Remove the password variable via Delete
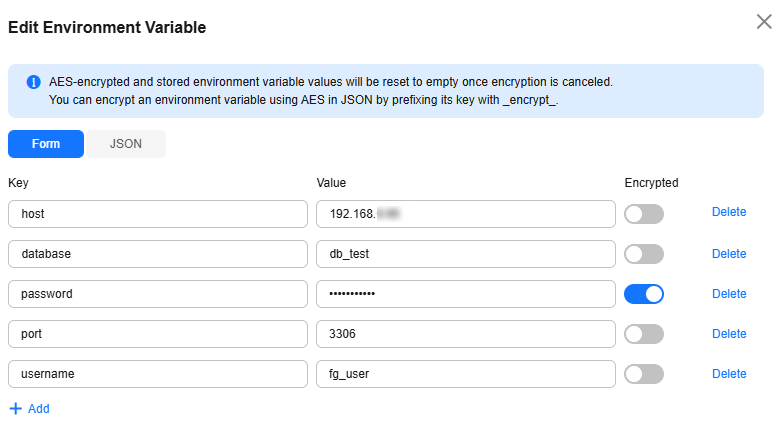779x429 pixels. 729,294
